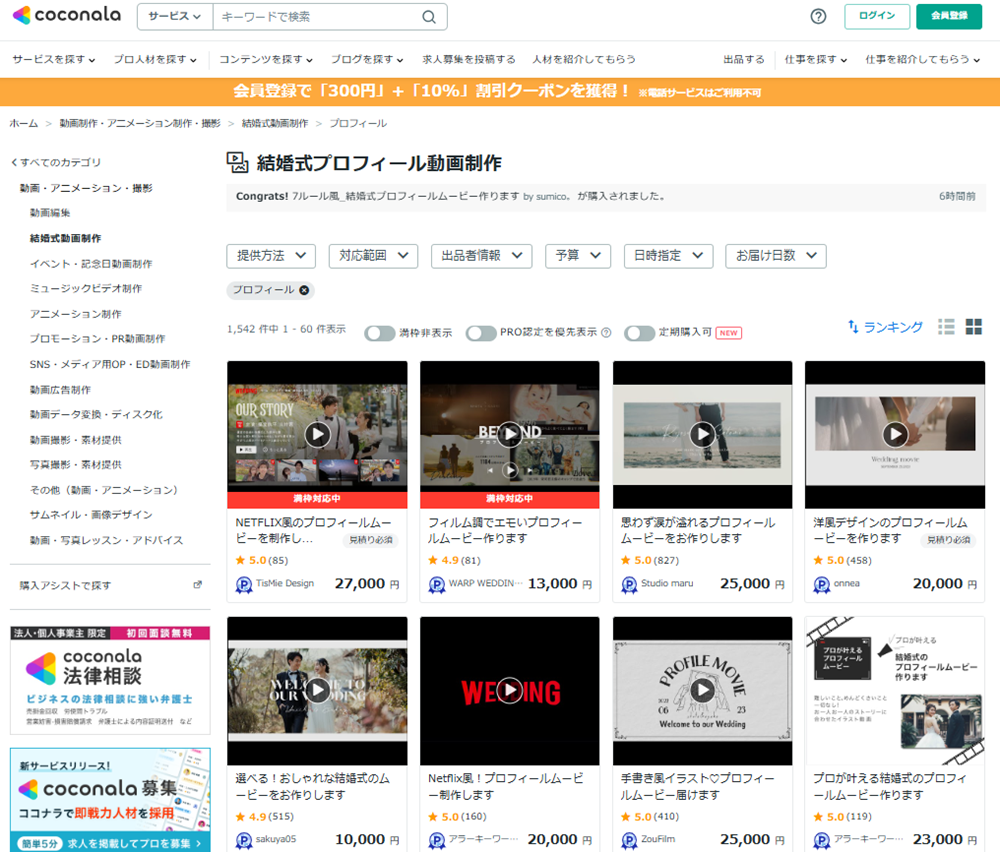Open the サービス search category dropdown
1000x852 pixels.
coord(174,17)
